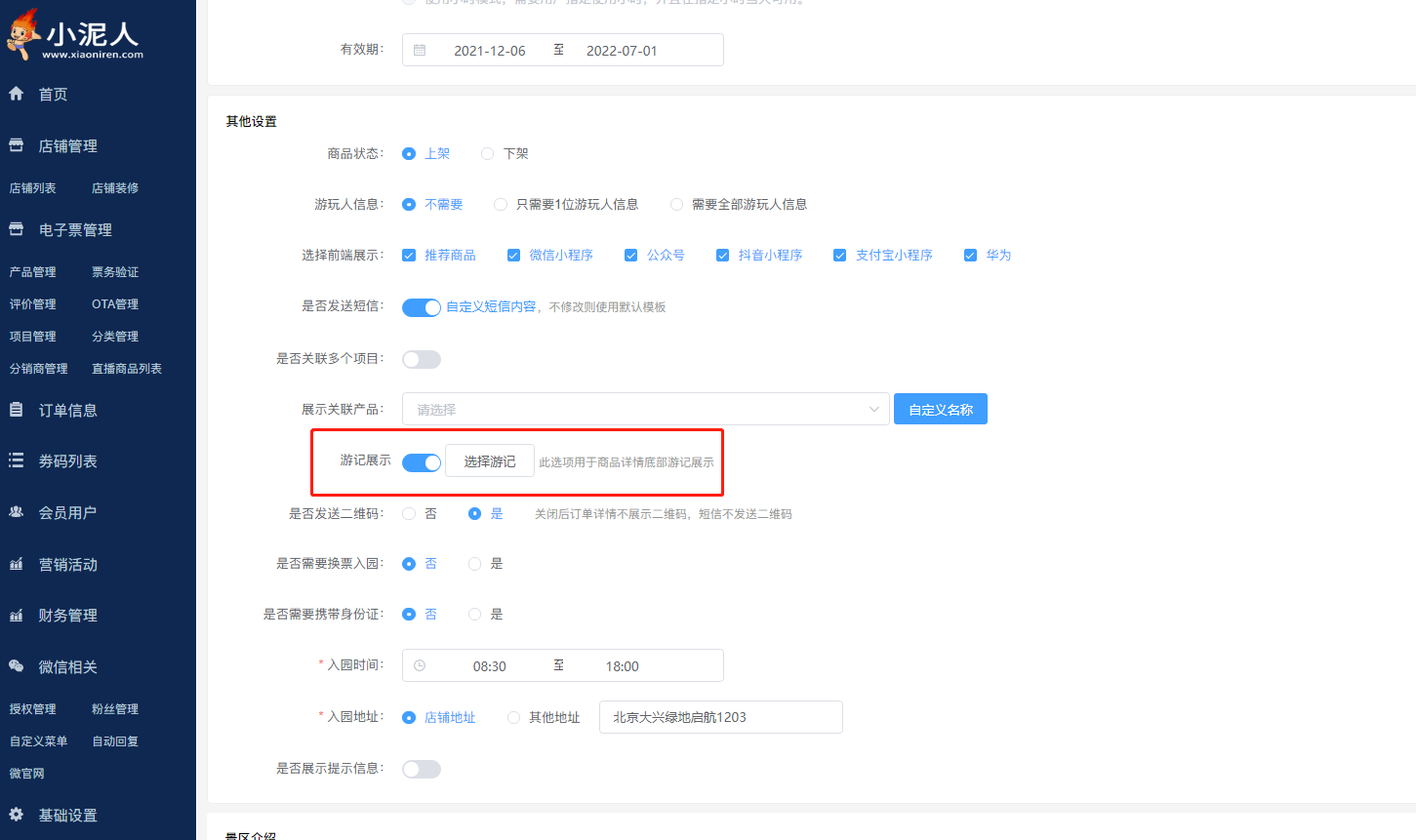1416x840 pixels.
Task: Select the 店铺管理 storefront icon
Action: click(x=17, y=145)
